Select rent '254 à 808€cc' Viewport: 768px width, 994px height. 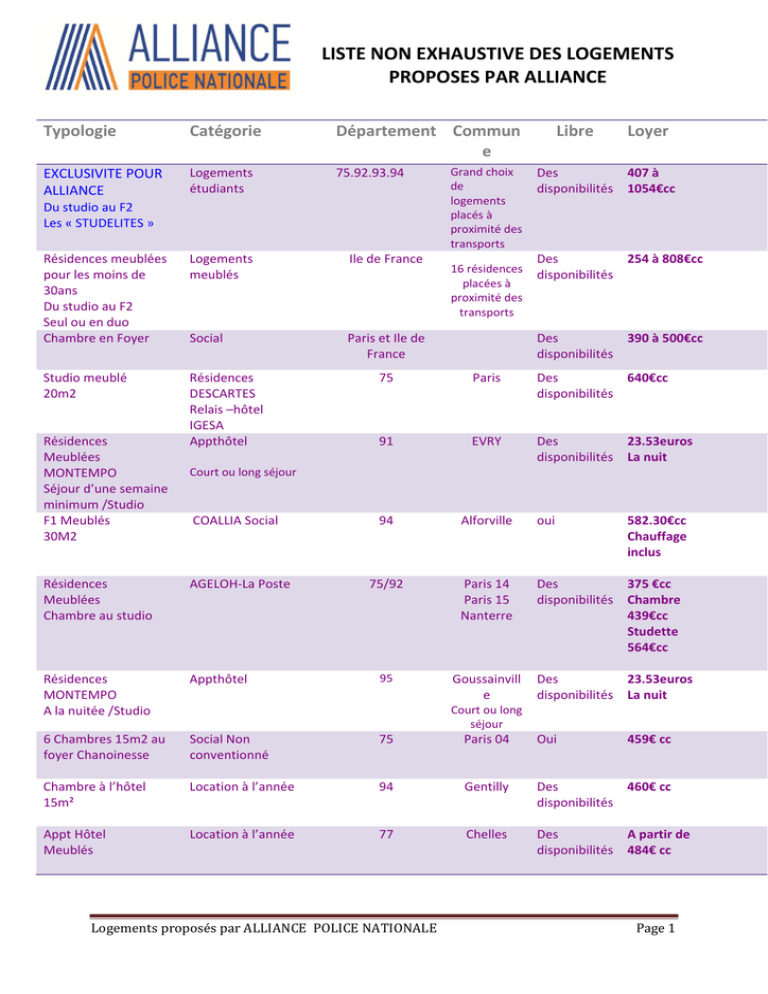pyautogui.click(x=665, y=259)
